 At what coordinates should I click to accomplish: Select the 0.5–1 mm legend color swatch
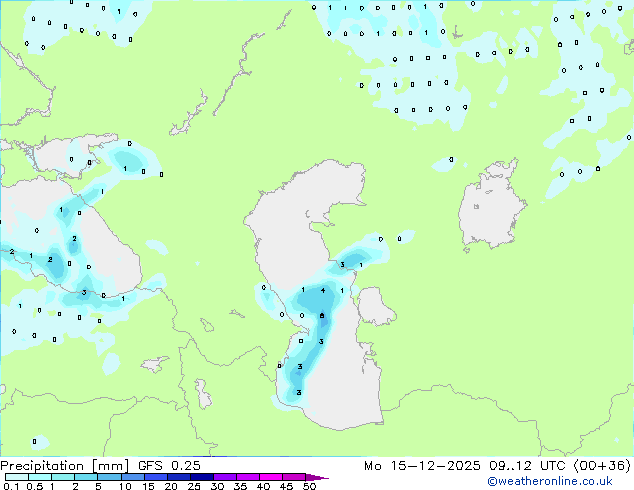pos(40,477)
